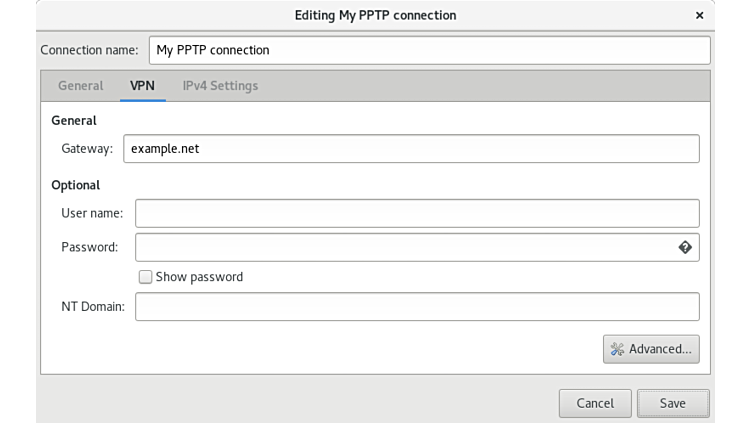The width and height of the screenshot is (752, 423).
Task: Close the Editing My PPTP connection dialog
Action: pos(699,15)
